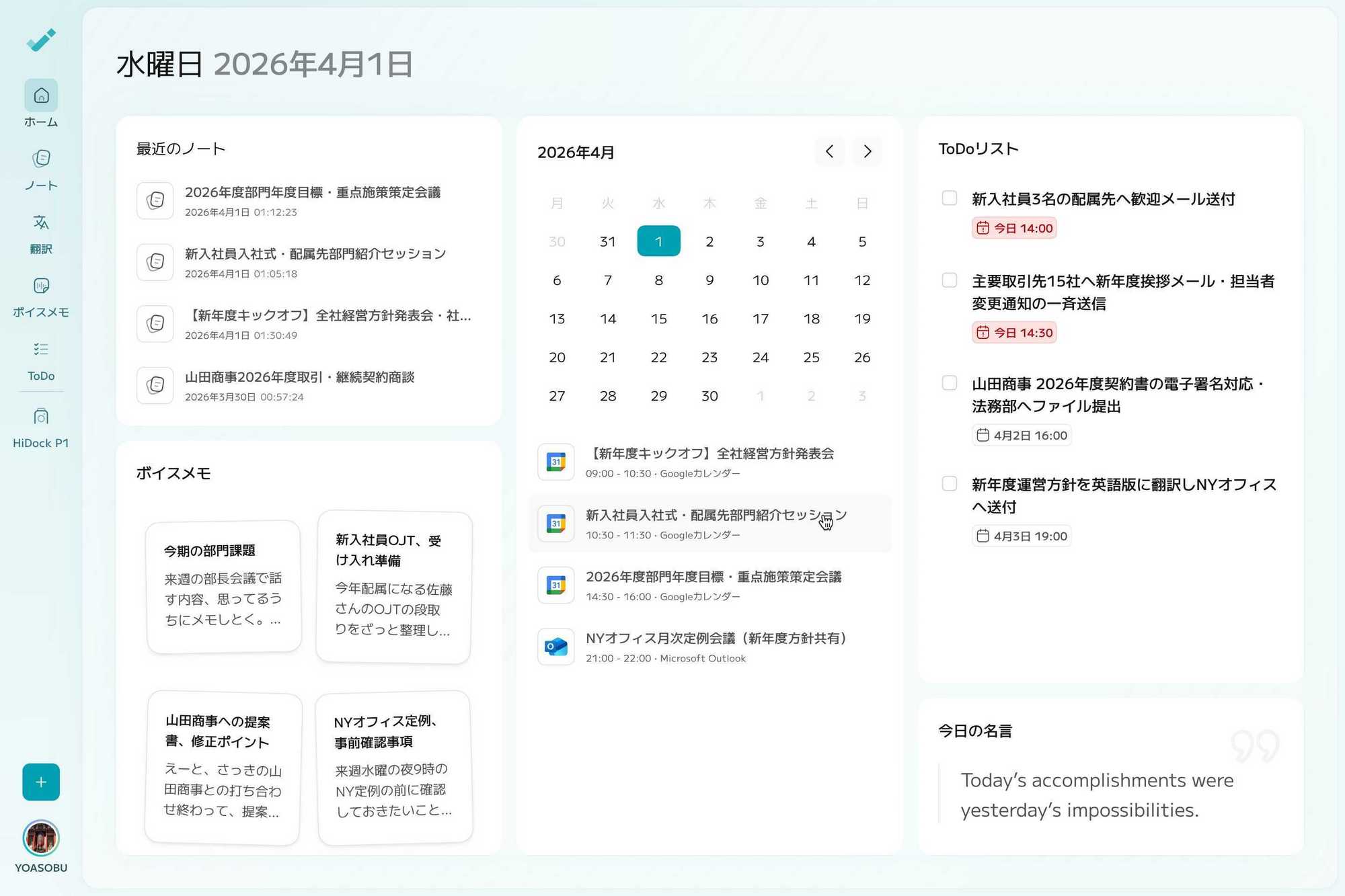Click the checkmark app logo at sidebar top
Screen dimensions: 1345x896
pos(40,40)
